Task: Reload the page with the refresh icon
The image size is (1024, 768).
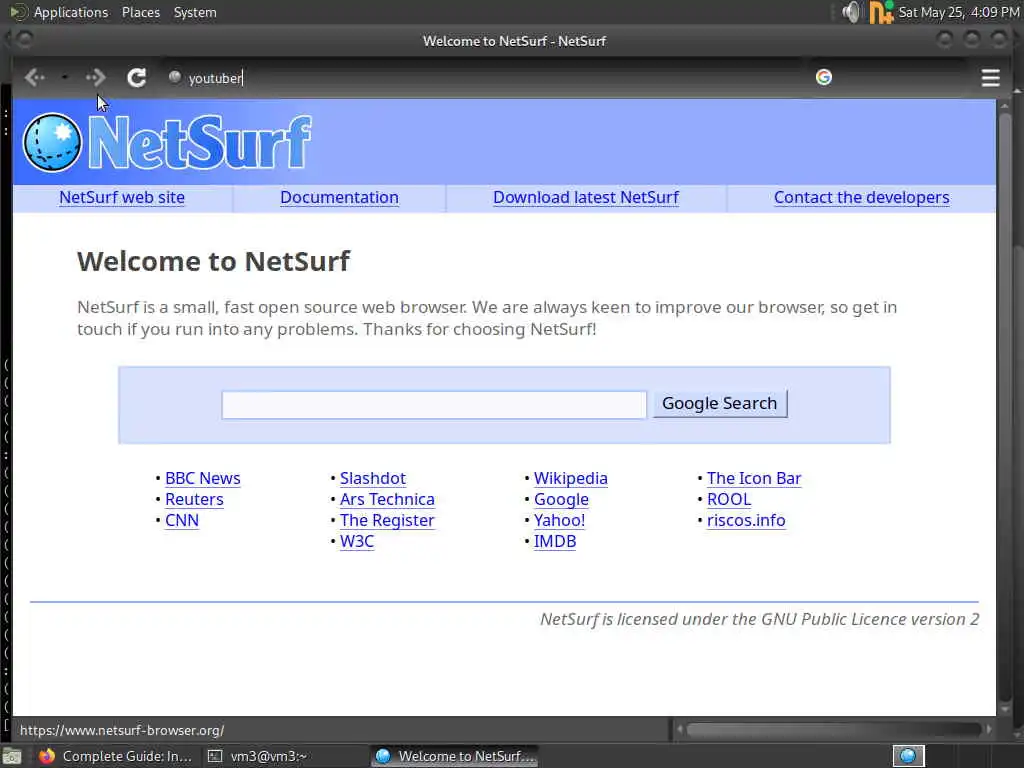Action: coord(136,78)
